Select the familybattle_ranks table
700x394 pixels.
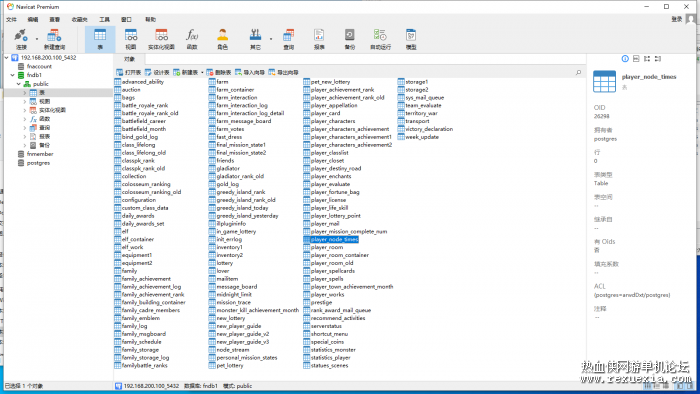tap(144, 365)
